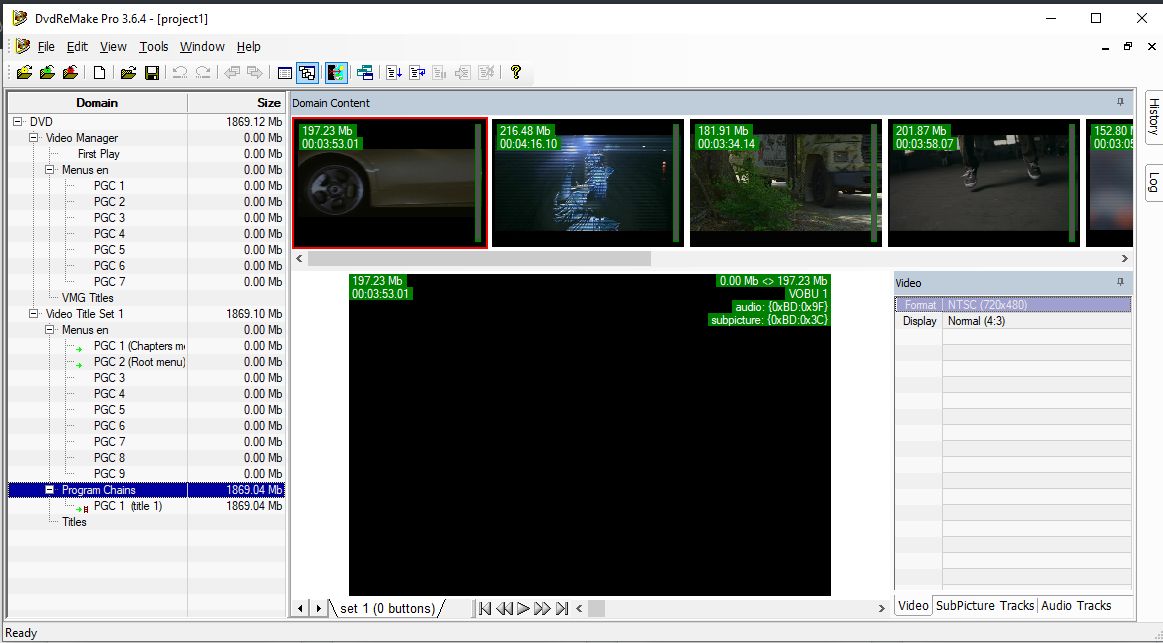The width and height of the screenshot is (1163, 643).
Task: Open the History side panel
Action: (1153, 117)
